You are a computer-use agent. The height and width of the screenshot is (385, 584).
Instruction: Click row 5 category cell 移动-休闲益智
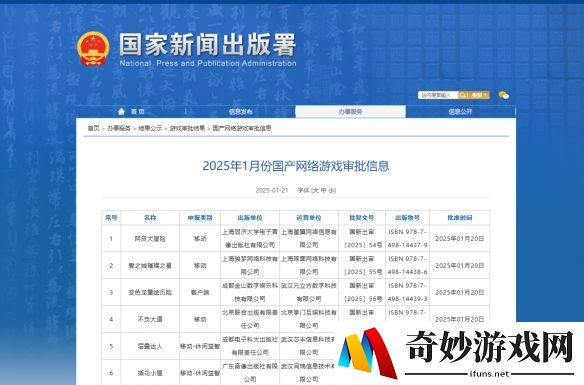point(200,346)
